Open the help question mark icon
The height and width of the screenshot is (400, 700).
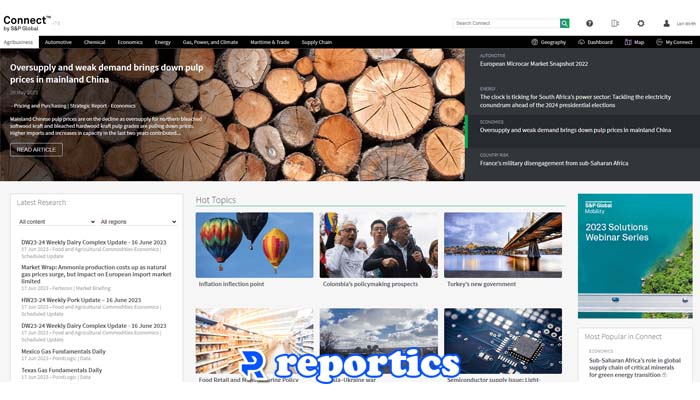point(590,23)
